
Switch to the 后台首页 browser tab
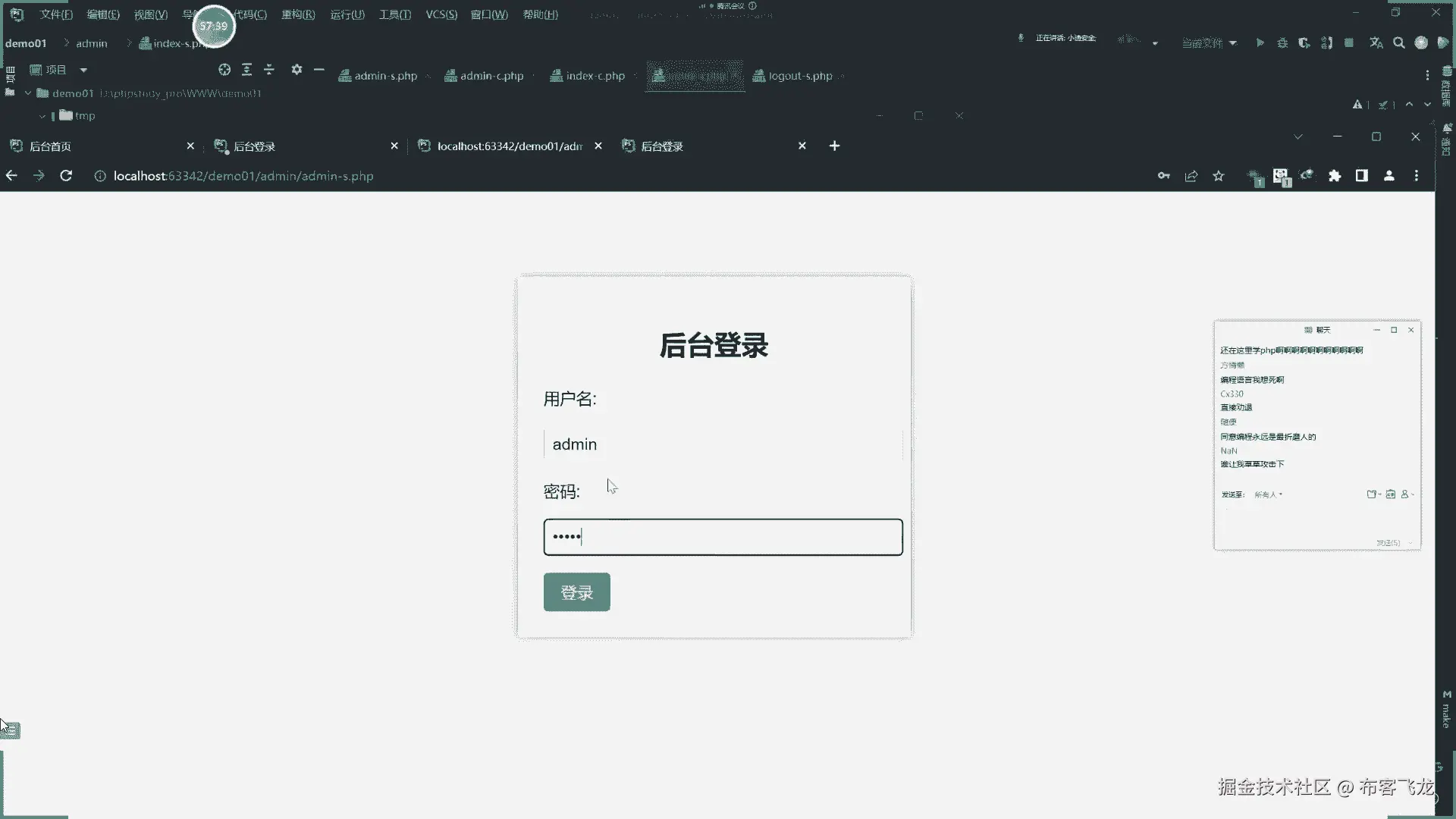50,146
